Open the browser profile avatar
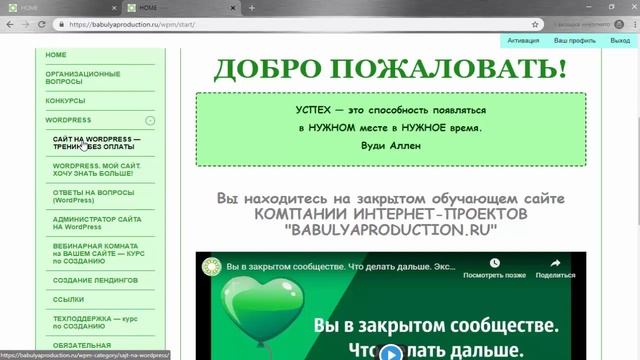 [x=619, y=24]
